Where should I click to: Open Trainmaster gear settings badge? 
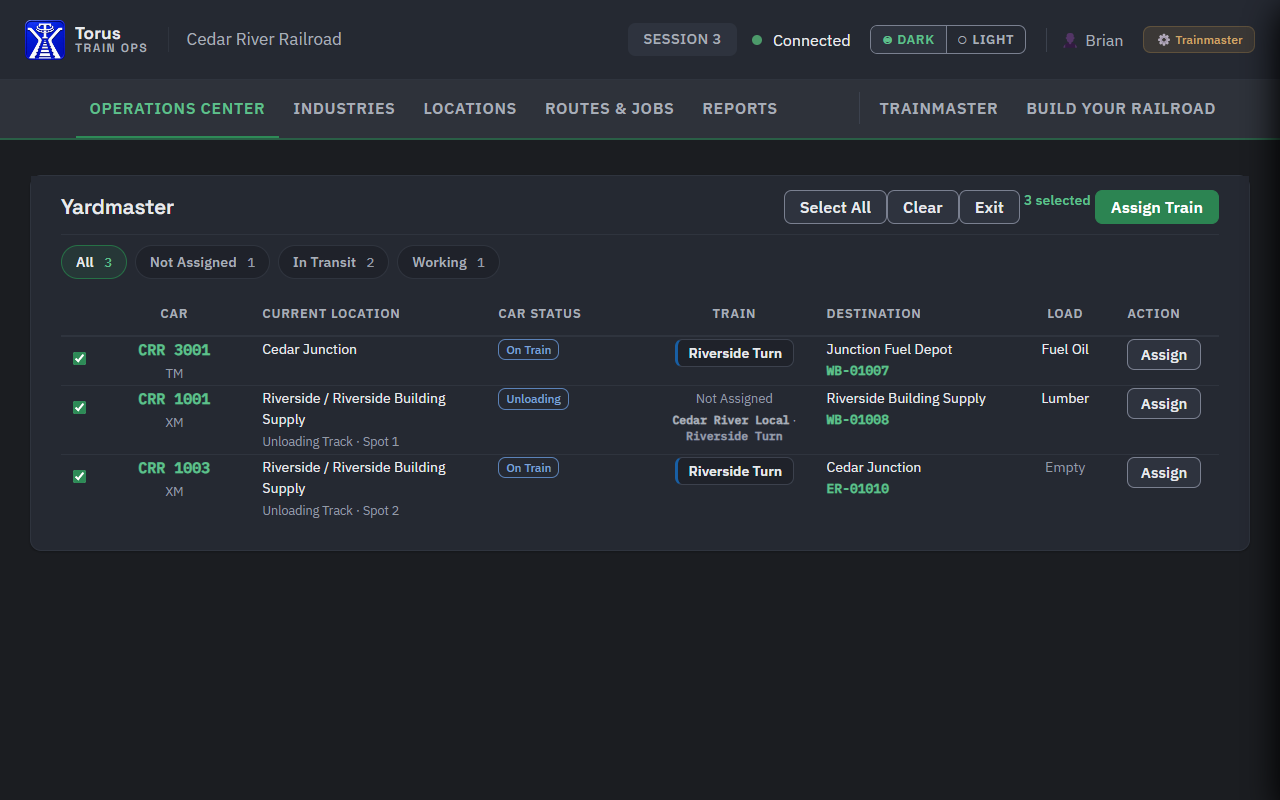1198,40
